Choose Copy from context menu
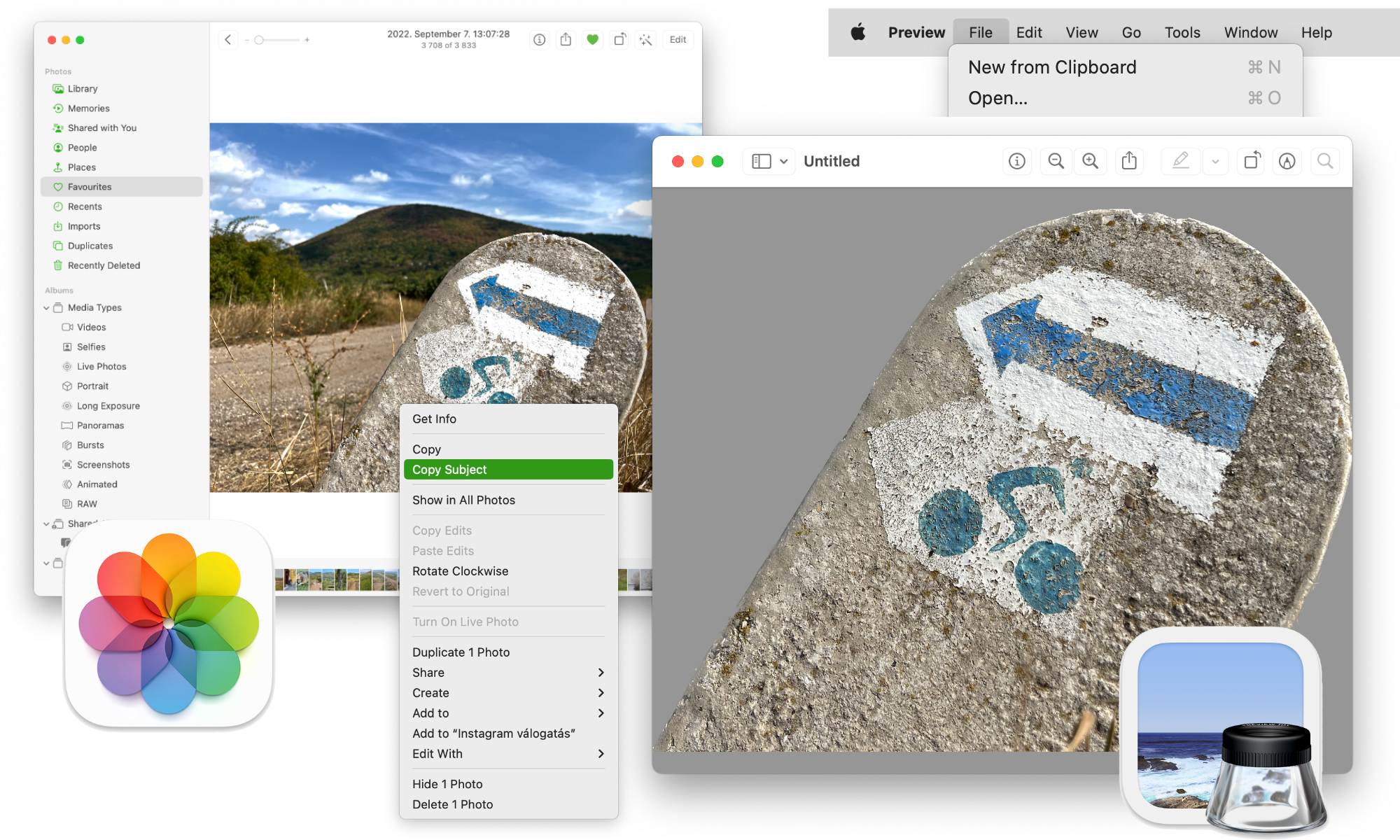Viewport: 1400px width, 840px height. tap(508, 449)
